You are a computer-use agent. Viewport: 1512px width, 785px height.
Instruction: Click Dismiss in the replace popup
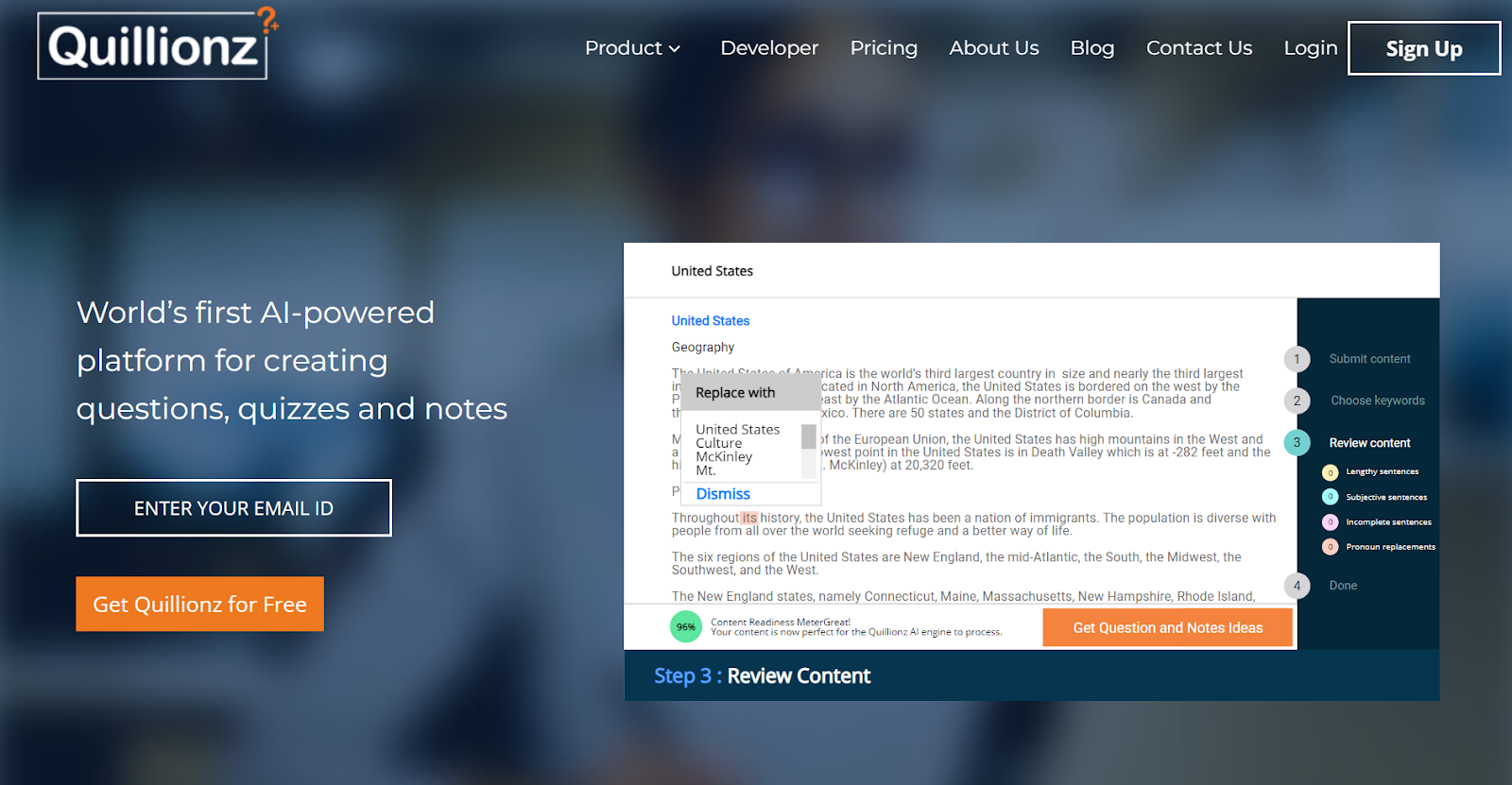(723, 494)
